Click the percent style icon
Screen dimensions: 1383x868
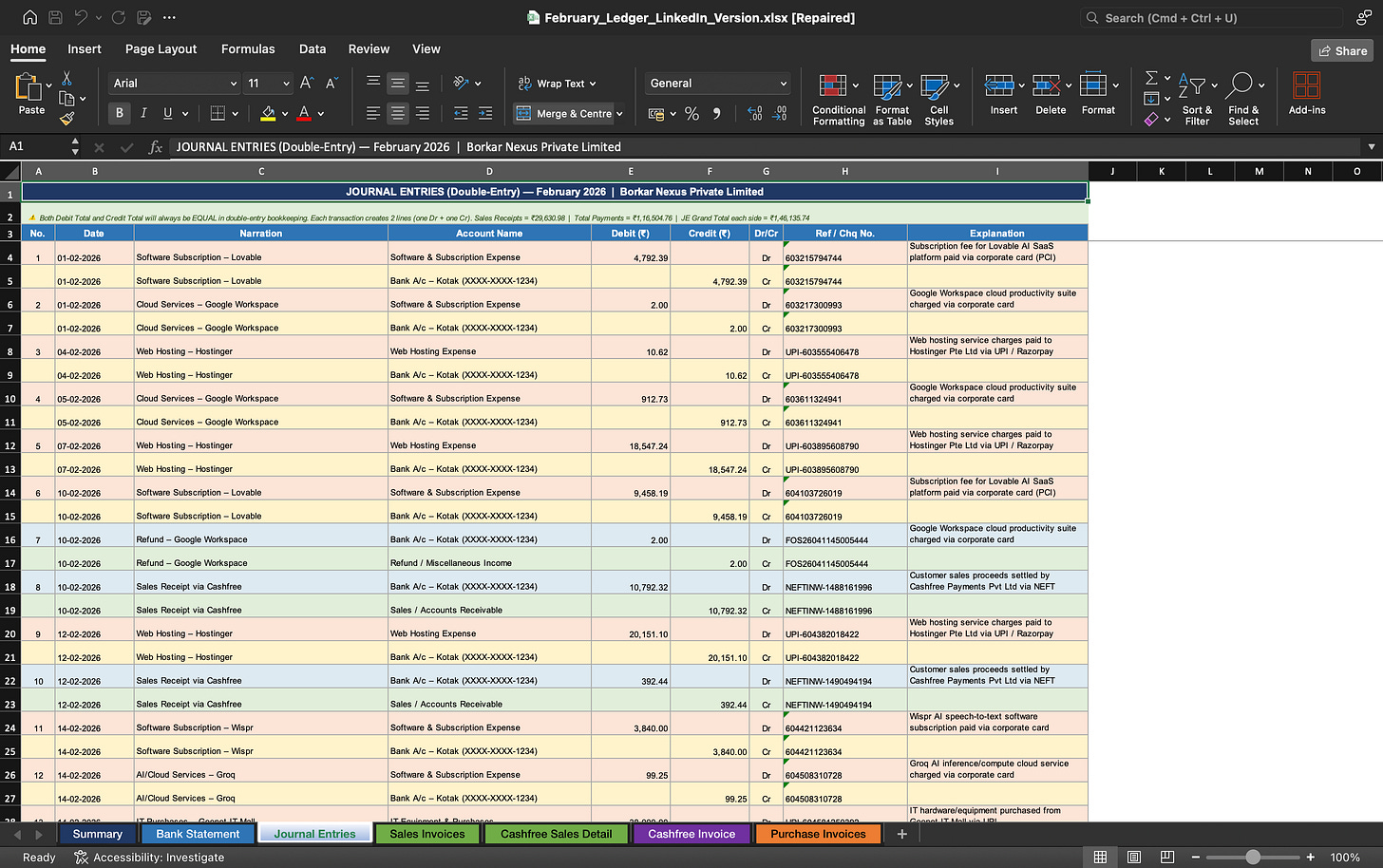pos(691,114)
